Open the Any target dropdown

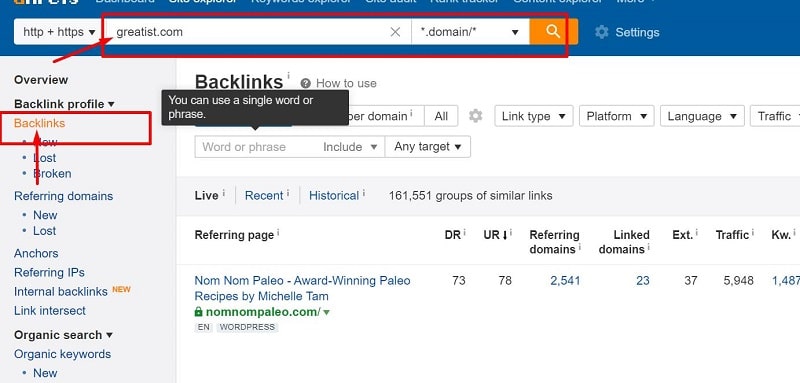tap(428, 147)
